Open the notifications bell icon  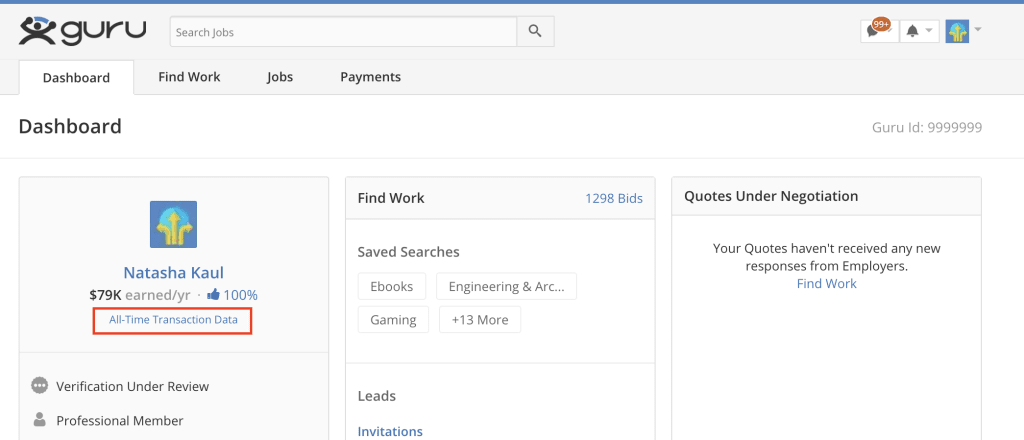tap(913, 31)
